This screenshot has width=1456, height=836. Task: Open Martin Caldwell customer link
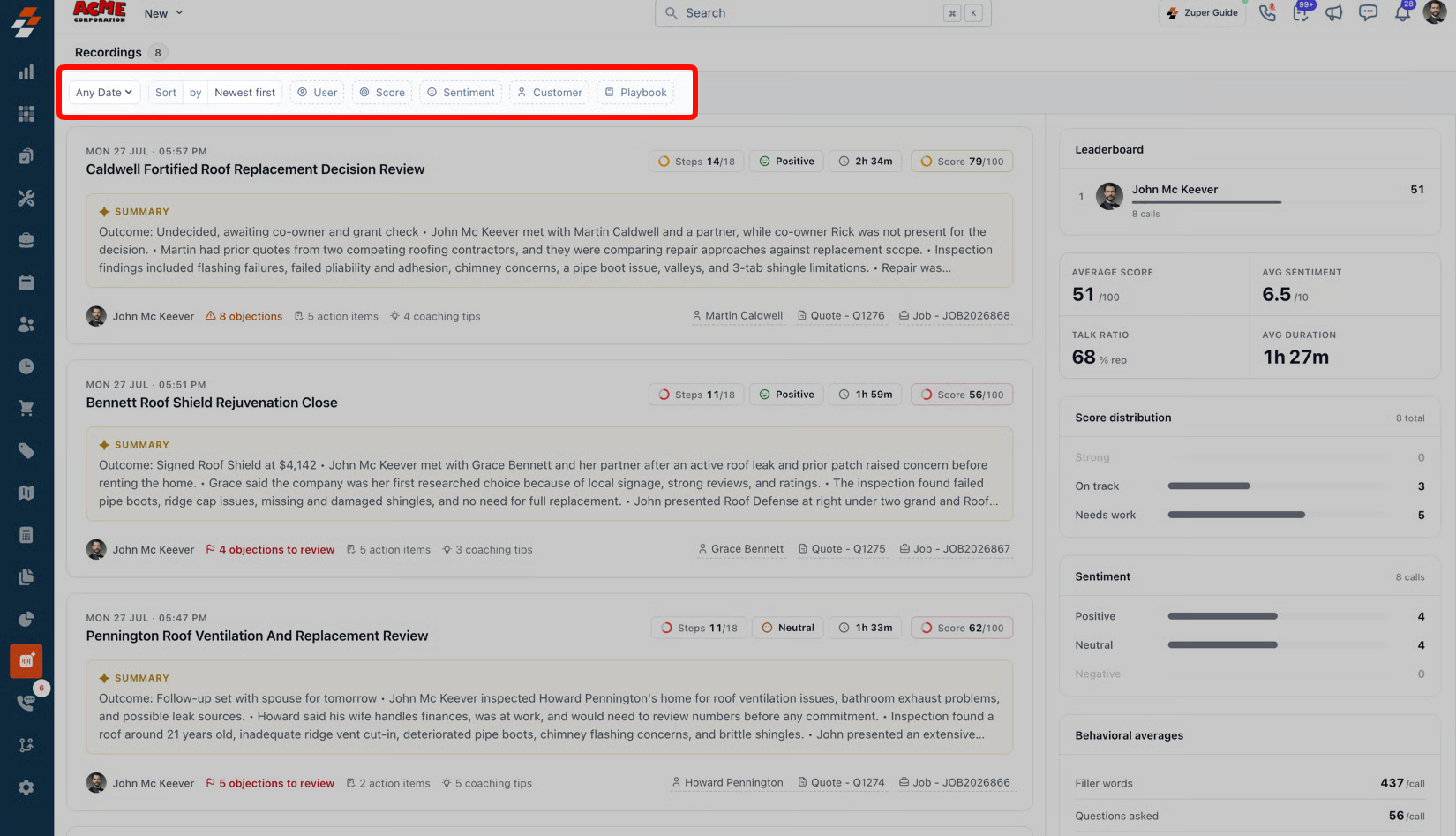[738, 316]
